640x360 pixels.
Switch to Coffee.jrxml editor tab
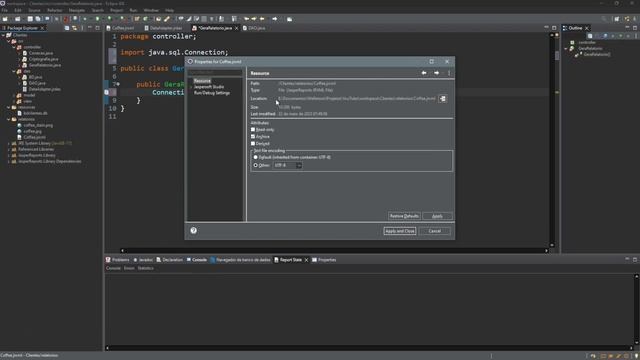pyautogui.click(x=120, y=28)
